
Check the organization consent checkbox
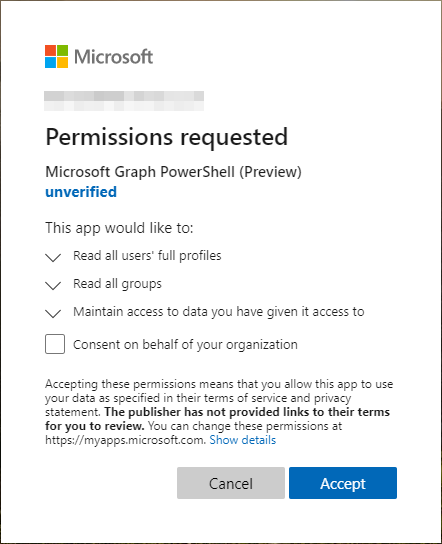point(55,344)
